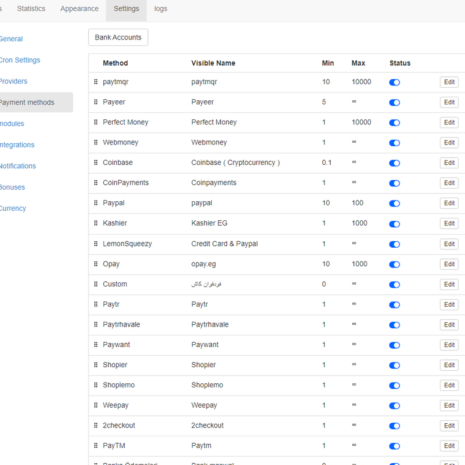Edit the 2checkout payment method
The width and height of the screenshot is (465, 465).
449,426
